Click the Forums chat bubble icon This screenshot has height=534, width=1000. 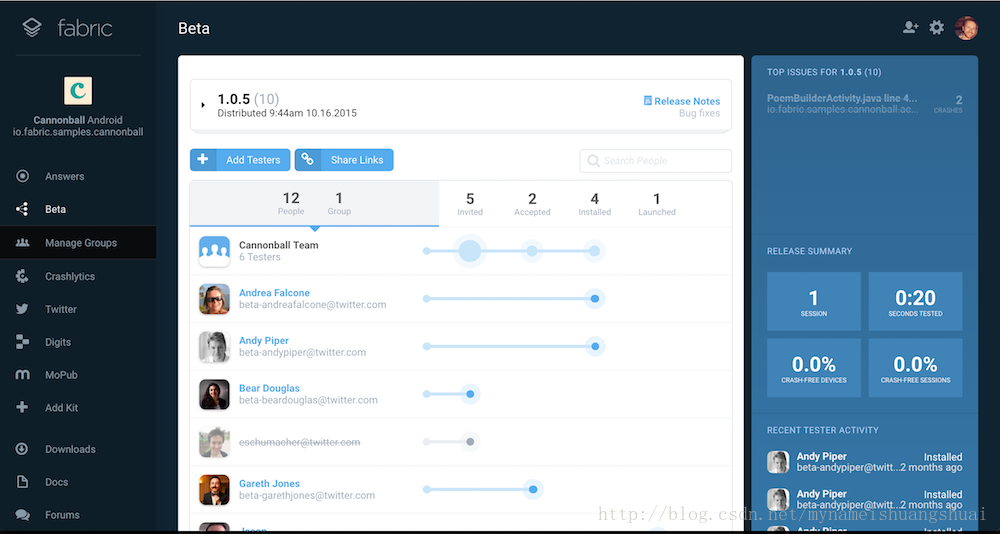click(22, 514)
